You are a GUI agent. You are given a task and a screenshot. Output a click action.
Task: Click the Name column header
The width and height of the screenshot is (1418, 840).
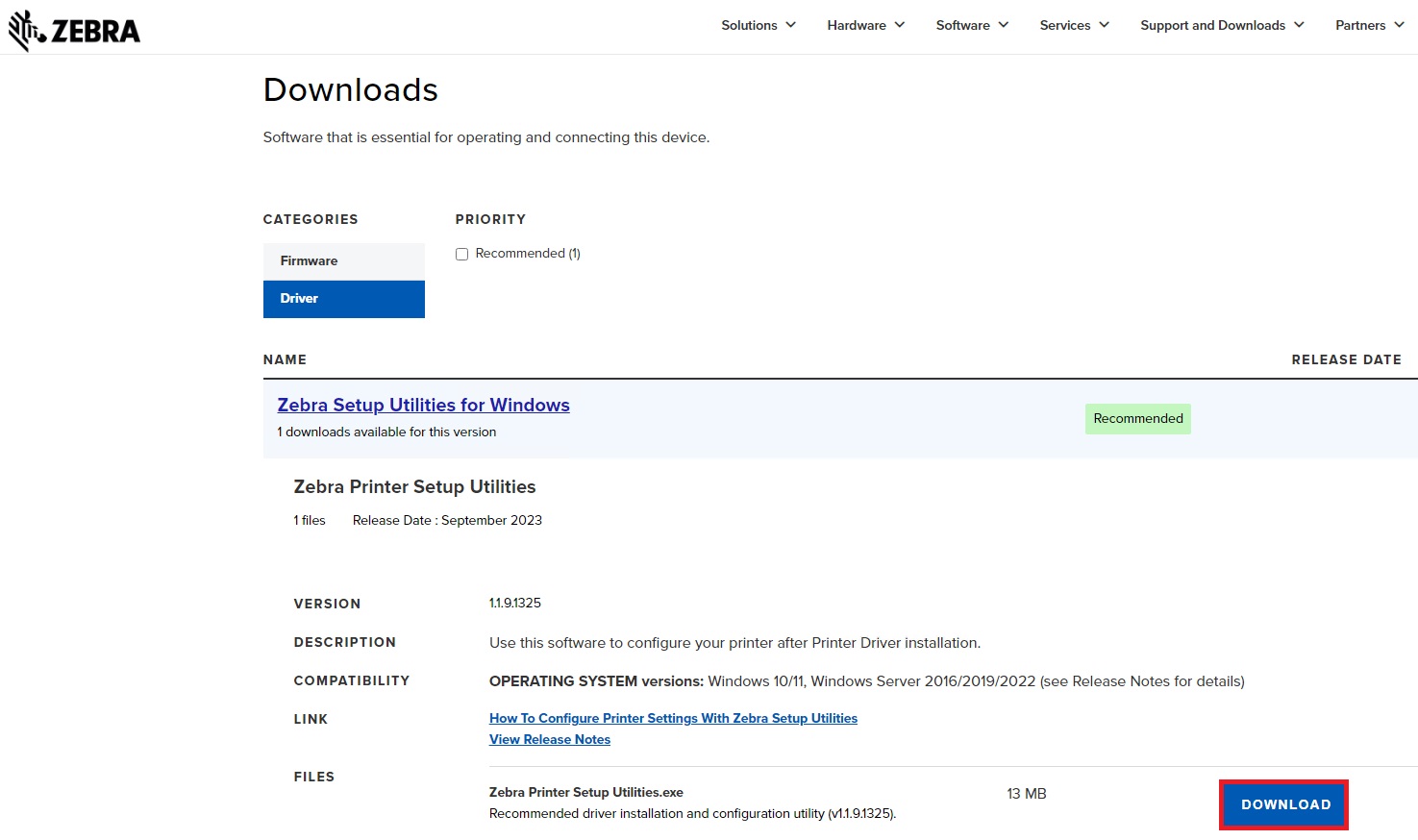[x=285, y=359]
